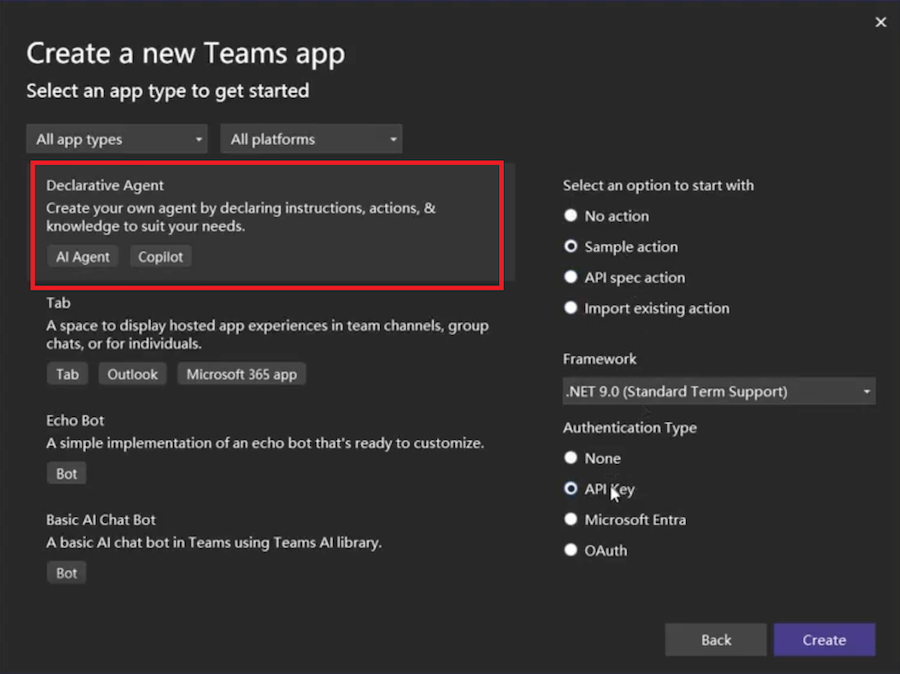Select the Sample action radio button
Screen dimensions: 900x674
coord(571,247)
